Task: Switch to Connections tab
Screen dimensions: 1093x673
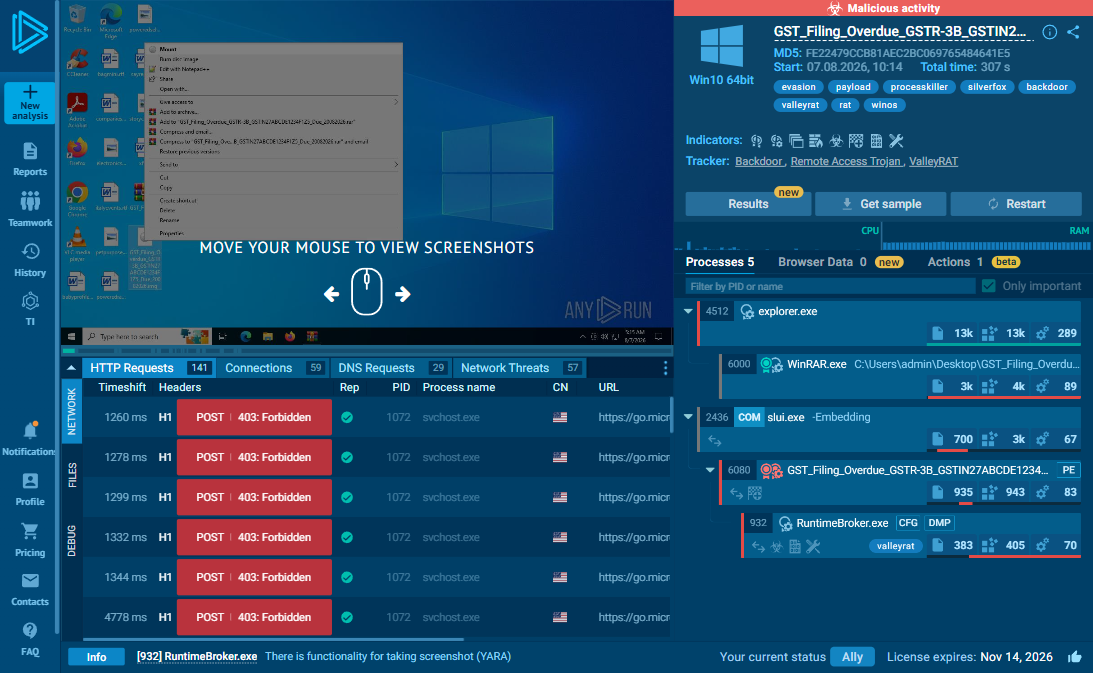Action: 275,368
